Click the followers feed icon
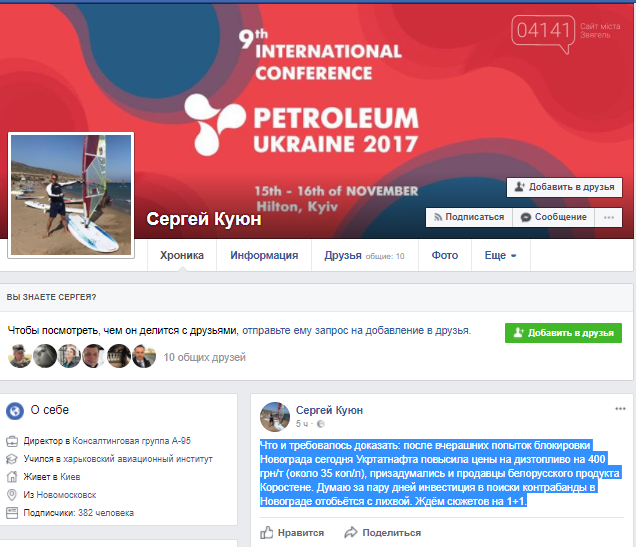The height and width of the screenshot is (547, 636). pos(12,513)
